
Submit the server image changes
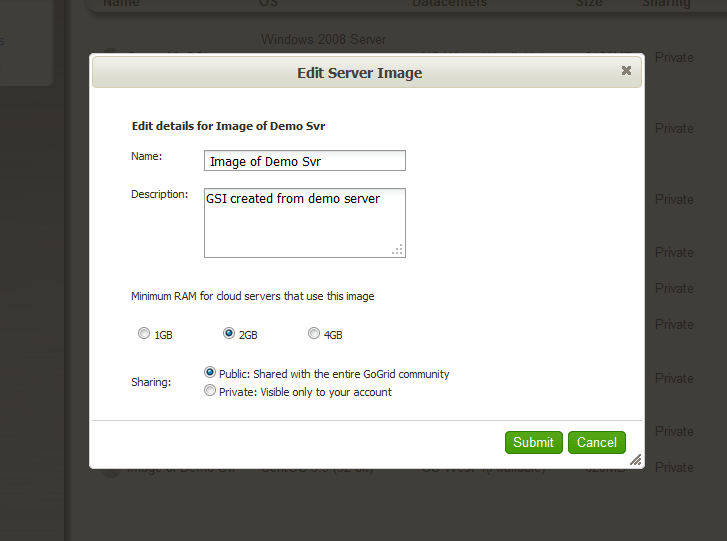tap(533, 442)
